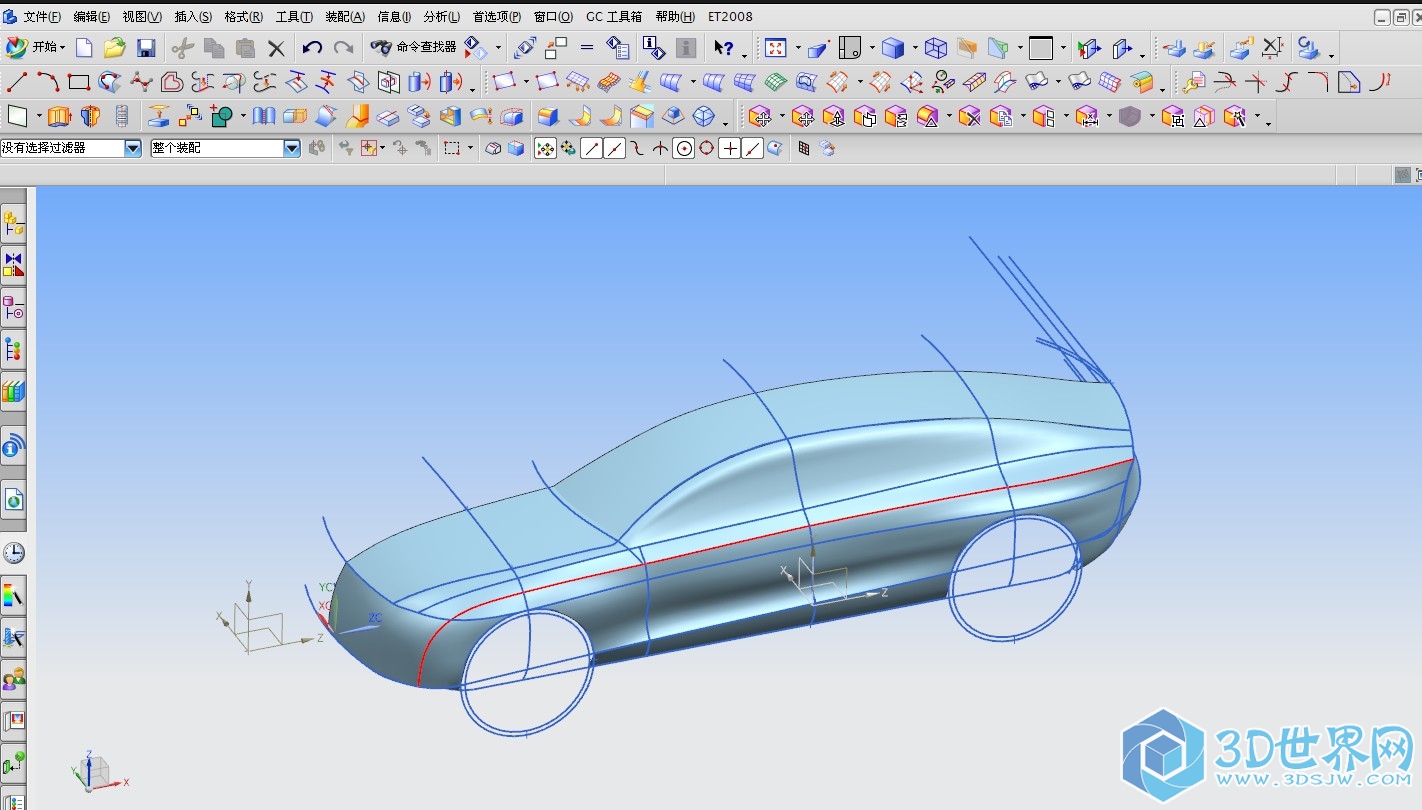
Task: Open dropdown arrow beside Fit view icon
Action: [x=798, y=48]
